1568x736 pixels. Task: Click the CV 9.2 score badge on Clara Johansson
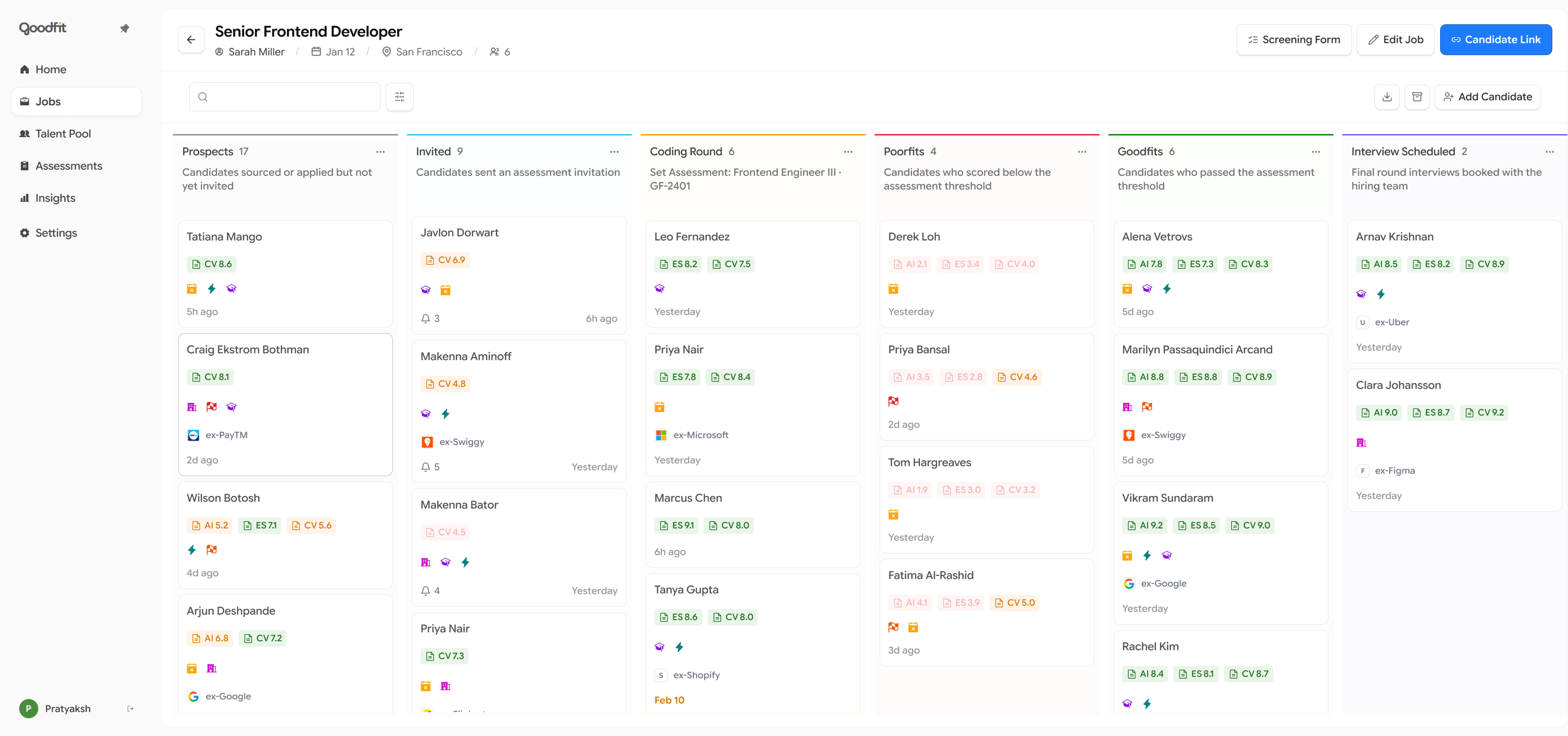[x=1484, y=413]
